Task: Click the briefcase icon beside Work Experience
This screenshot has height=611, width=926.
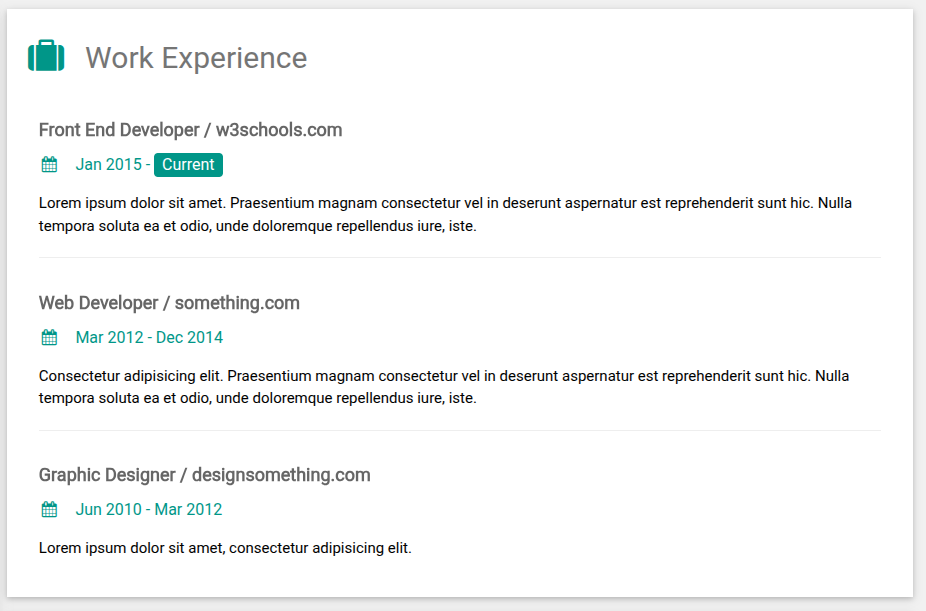Action: (46, 57)
